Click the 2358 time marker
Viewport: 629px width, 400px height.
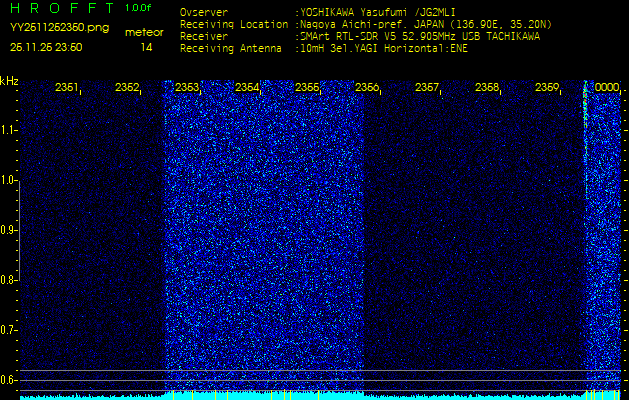click(487, 87)
